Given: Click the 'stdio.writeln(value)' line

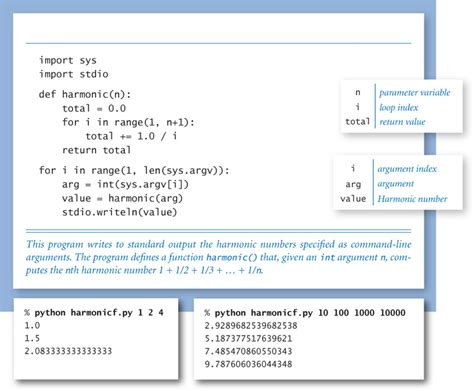Looking at the screenshot, I should [x=119, y=212].
